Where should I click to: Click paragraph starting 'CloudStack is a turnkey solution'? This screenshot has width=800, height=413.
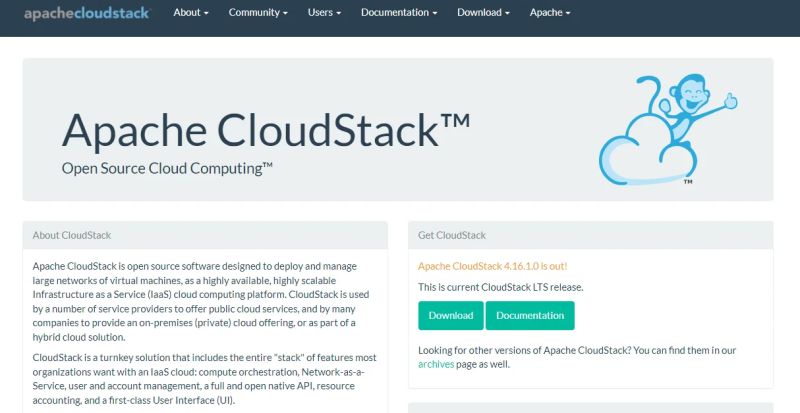tap(205, 379)
